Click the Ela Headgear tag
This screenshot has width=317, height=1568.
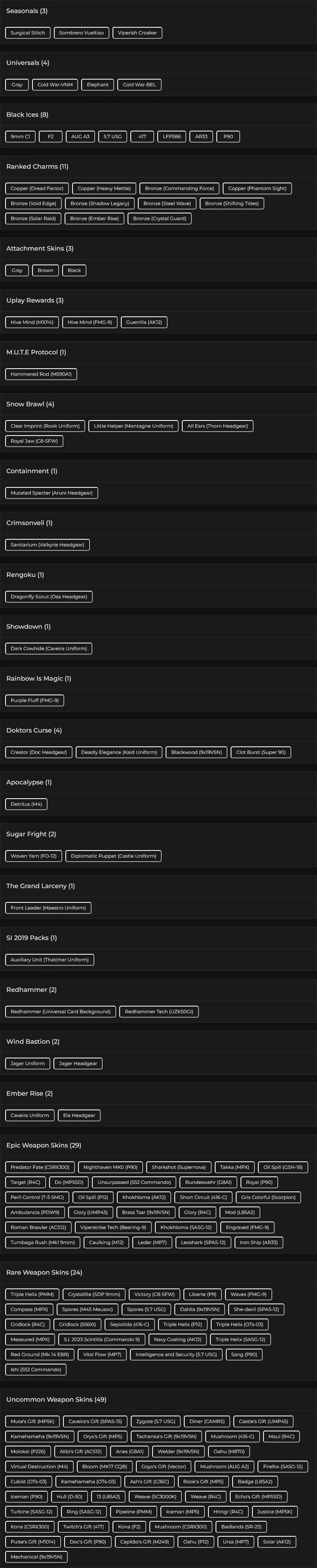coord(79,1115)
